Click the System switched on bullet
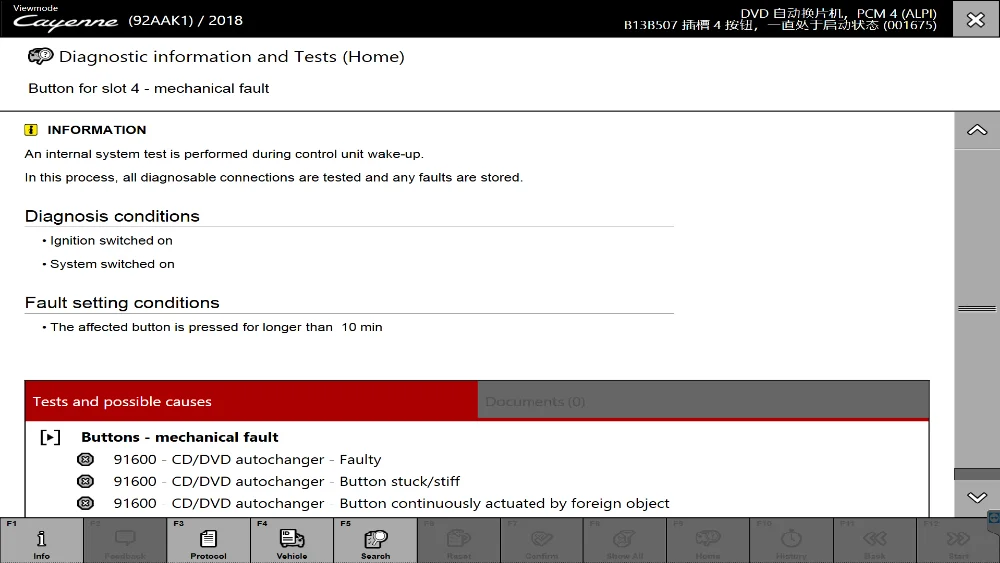 [x=112, y=264]
